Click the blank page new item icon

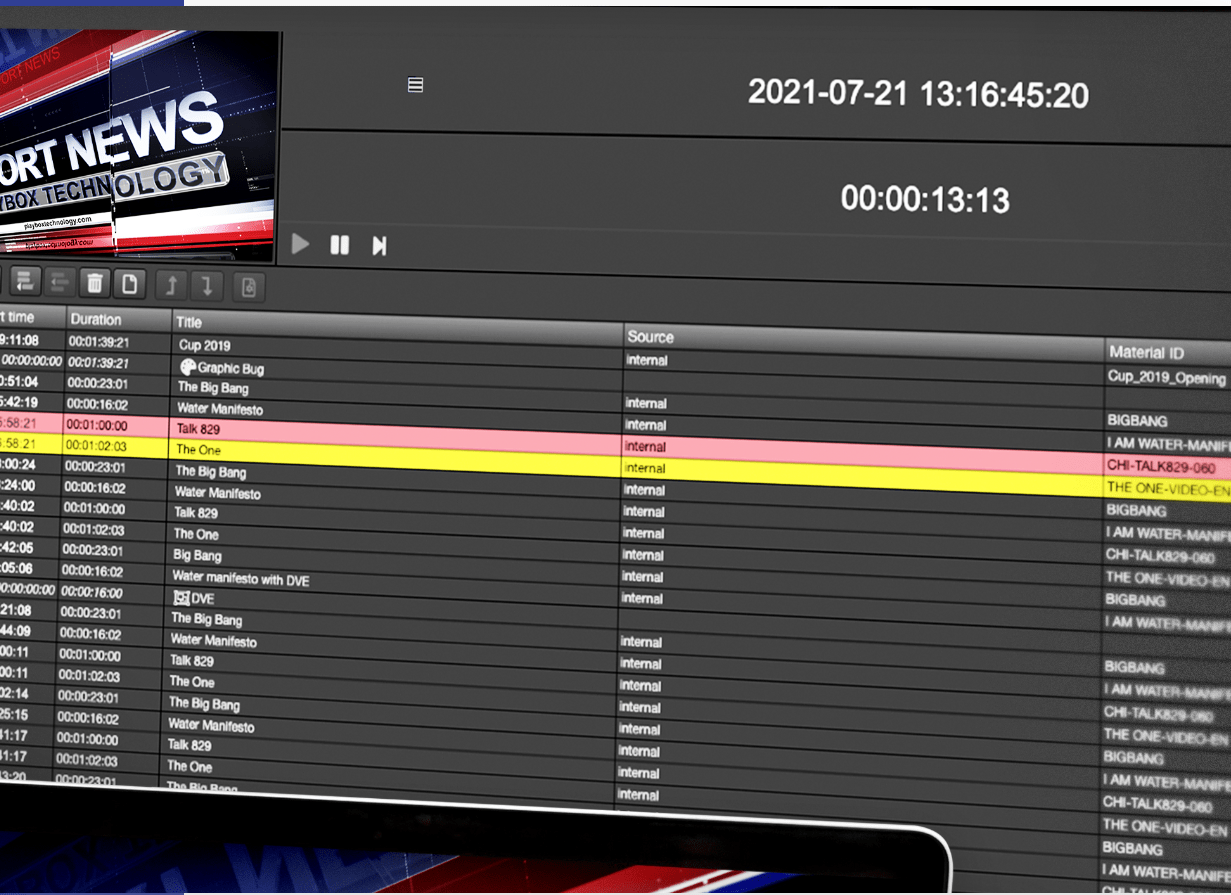click(129, 284)
